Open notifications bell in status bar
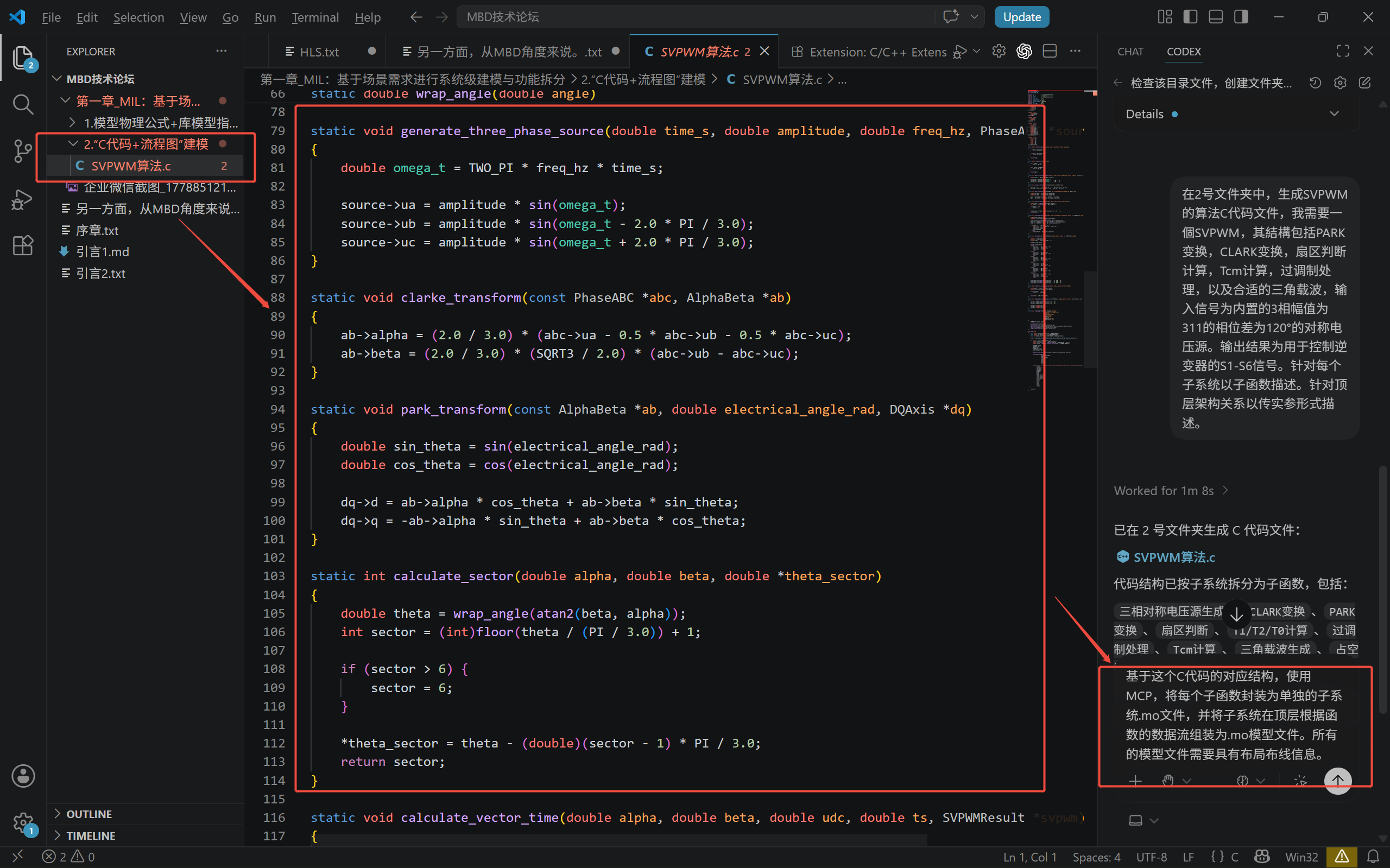The width and height of the screenshot is (1390, 868). (x=1373, y=857)
